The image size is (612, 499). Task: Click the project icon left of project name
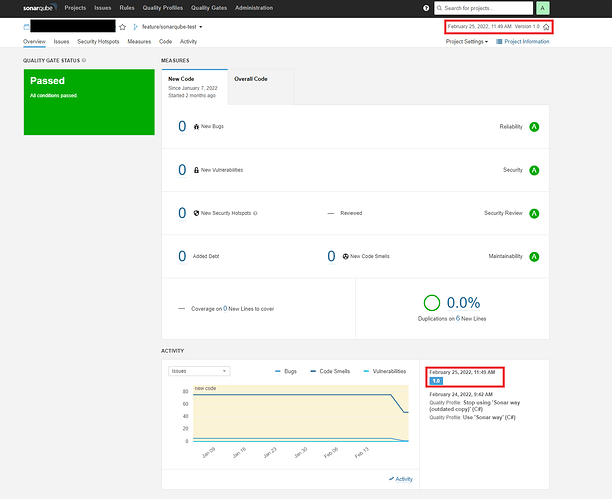click(26, 27)
